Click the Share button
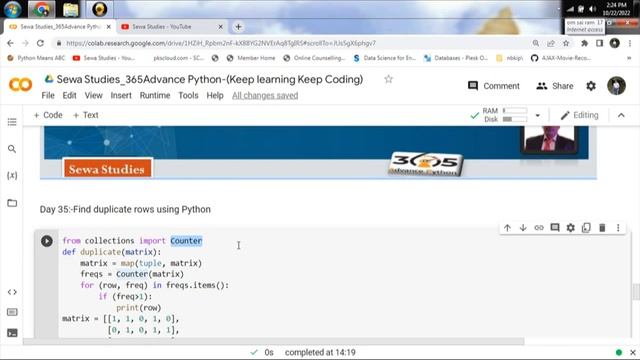This screenshot has height=360, width=640. [555, 86]
